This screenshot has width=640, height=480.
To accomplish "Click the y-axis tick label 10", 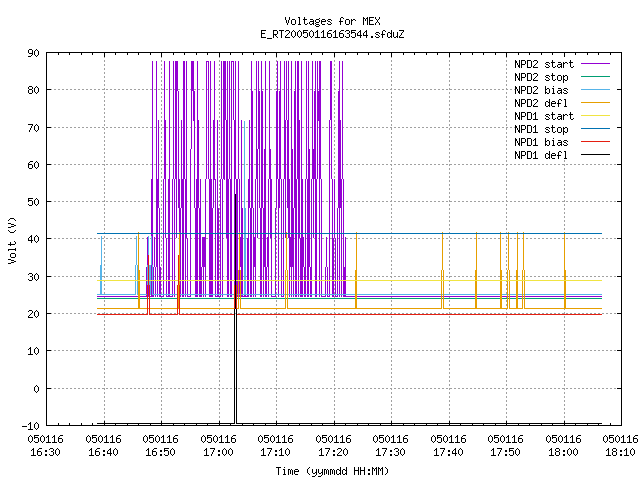I will tap(33, 351).
